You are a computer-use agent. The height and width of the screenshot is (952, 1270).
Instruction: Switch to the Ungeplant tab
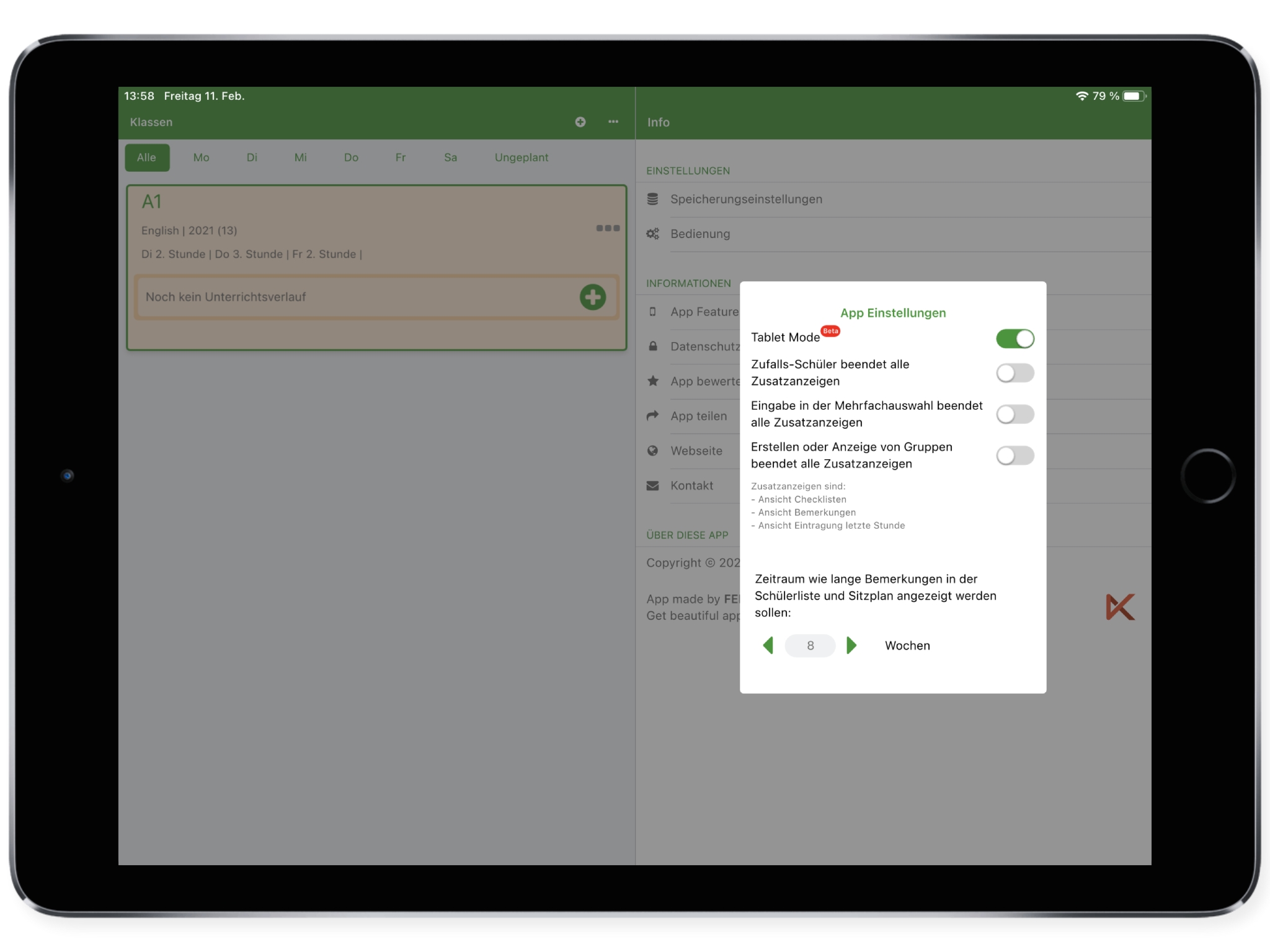tap(521, 157)
